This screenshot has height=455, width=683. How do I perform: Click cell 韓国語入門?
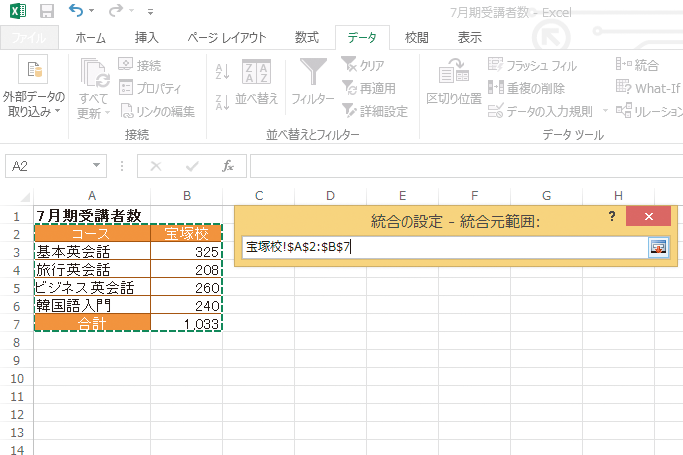(92, 306)
